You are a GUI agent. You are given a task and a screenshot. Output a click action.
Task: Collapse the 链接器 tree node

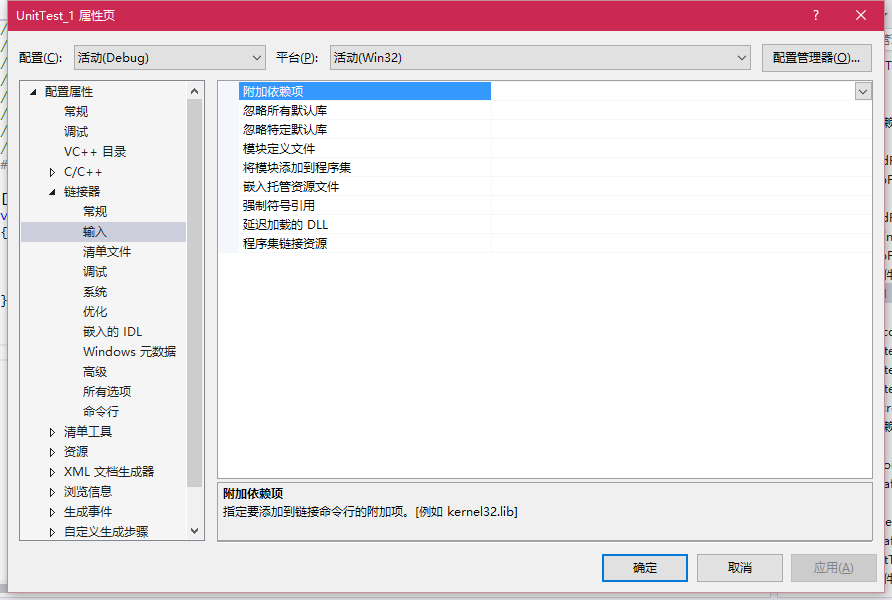tap(52, 192)
